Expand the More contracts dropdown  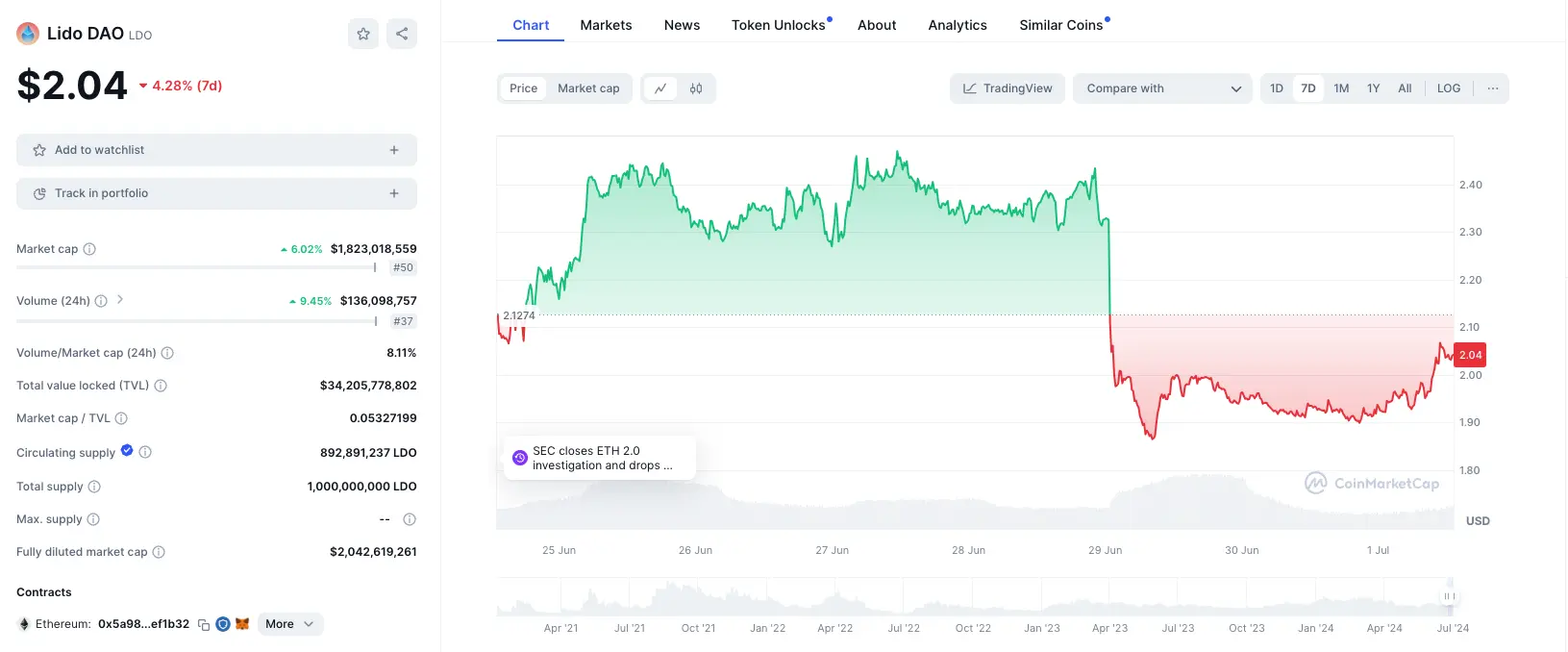(289, 624)
